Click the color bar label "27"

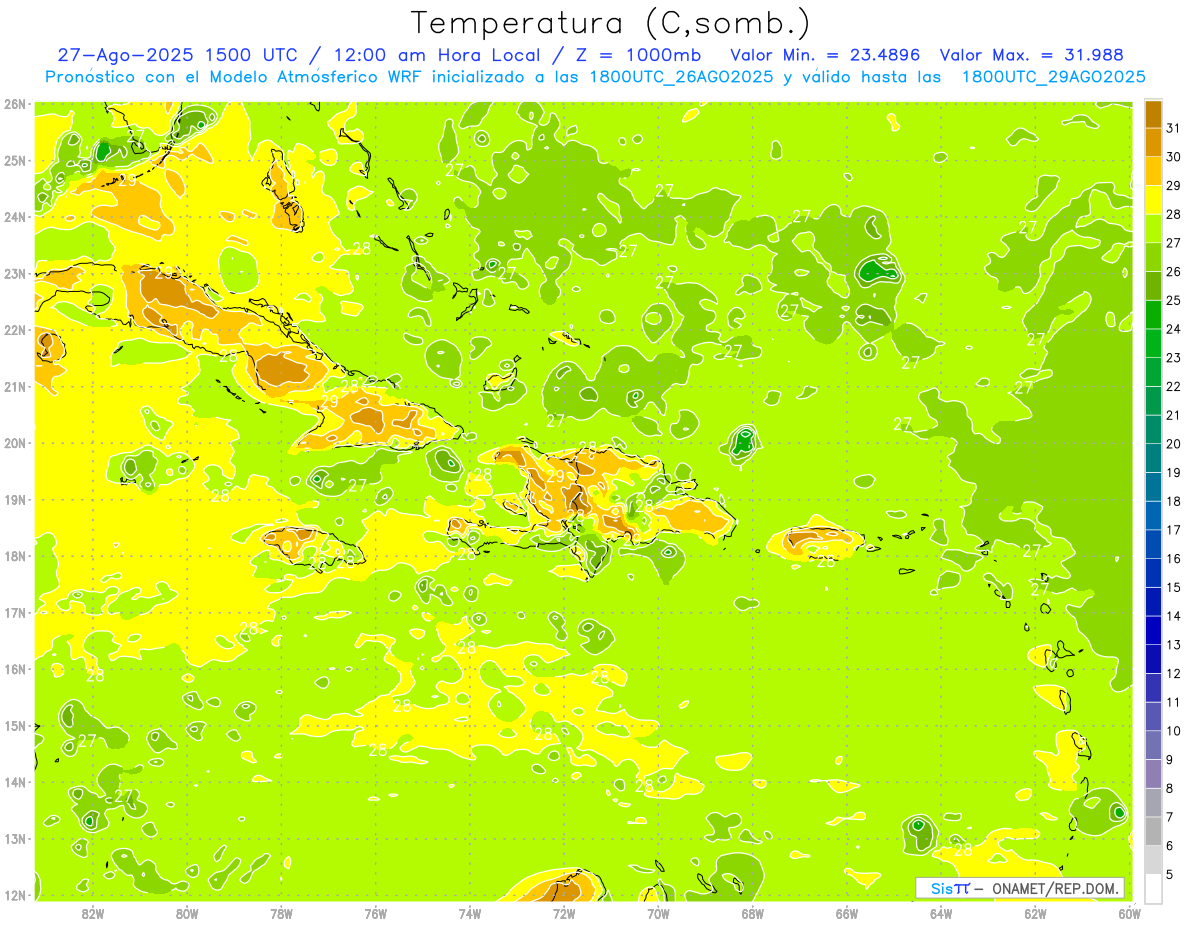click(1173, 243)
